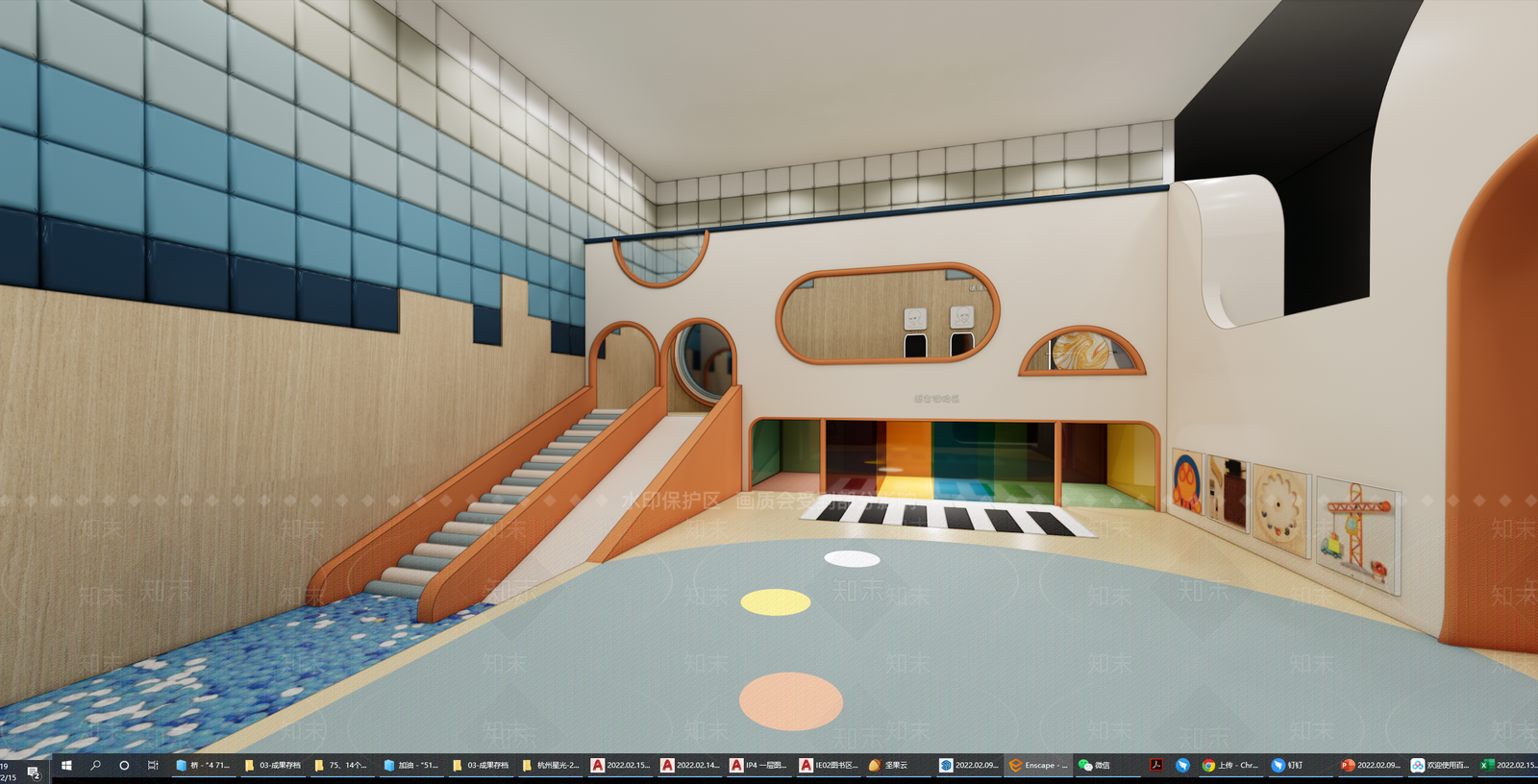This screenshot has height=784, width=1538.
Task: Open the 桥 - "4 71... taskbar item
Action: coord(203,766)
